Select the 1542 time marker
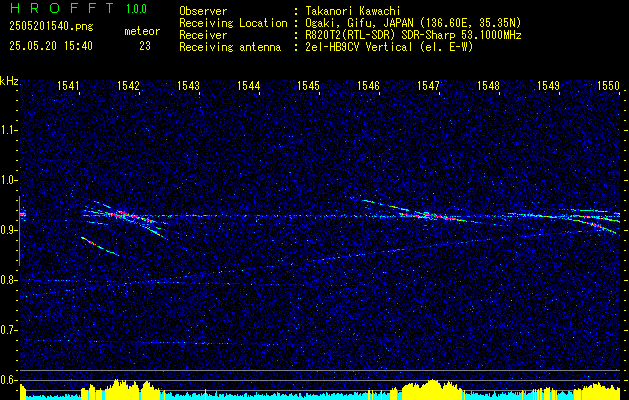The image size is (629, 400). (x=128, y=85)
